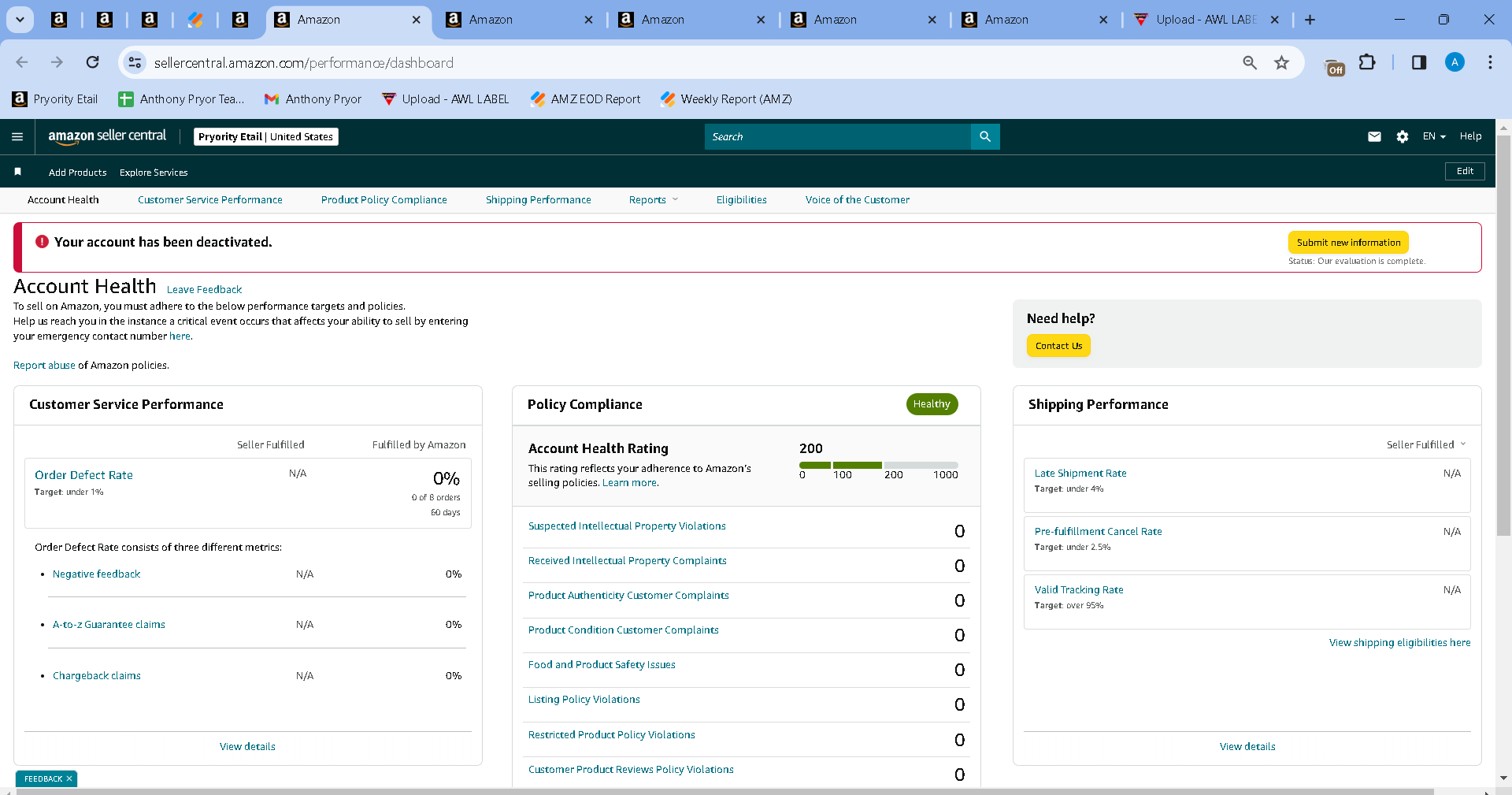Expand the Reports menu dropdown
Viewport: 1512px width, 795px height.
click(654, 200)
